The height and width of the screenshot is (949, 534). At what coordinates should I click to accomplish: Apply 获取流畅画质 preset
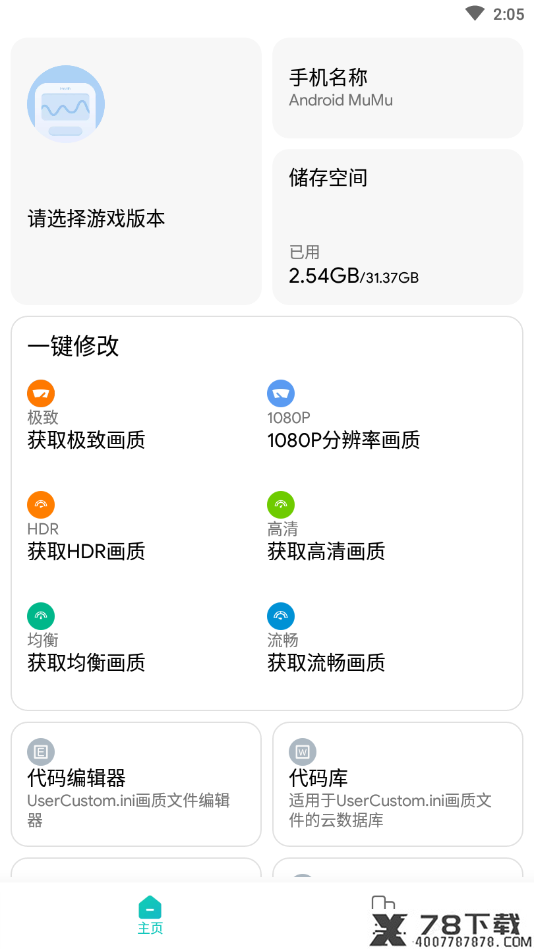coord(326,663)
